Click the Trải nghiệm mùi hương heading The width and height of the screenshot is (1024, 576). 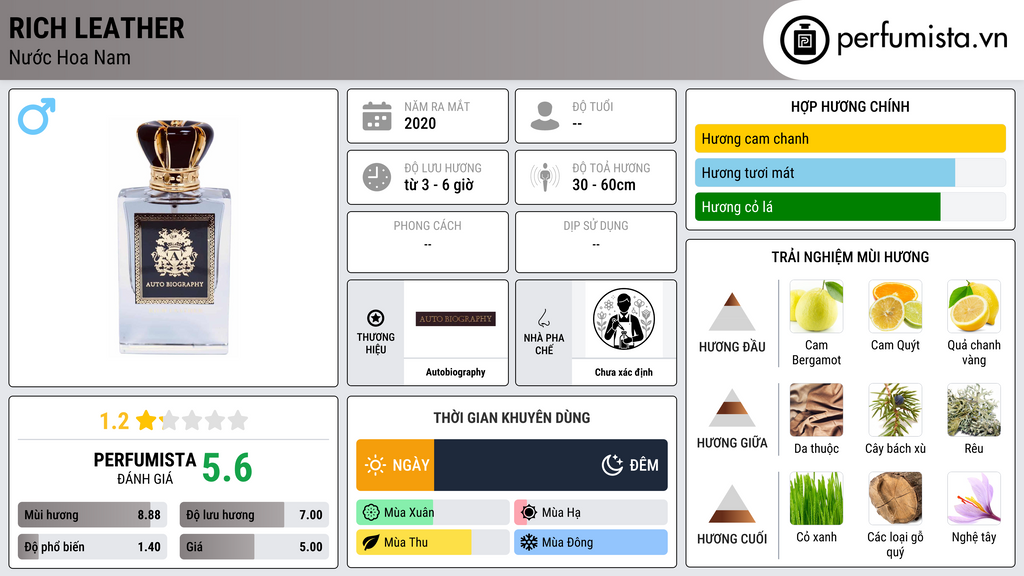tap(850, 257)
